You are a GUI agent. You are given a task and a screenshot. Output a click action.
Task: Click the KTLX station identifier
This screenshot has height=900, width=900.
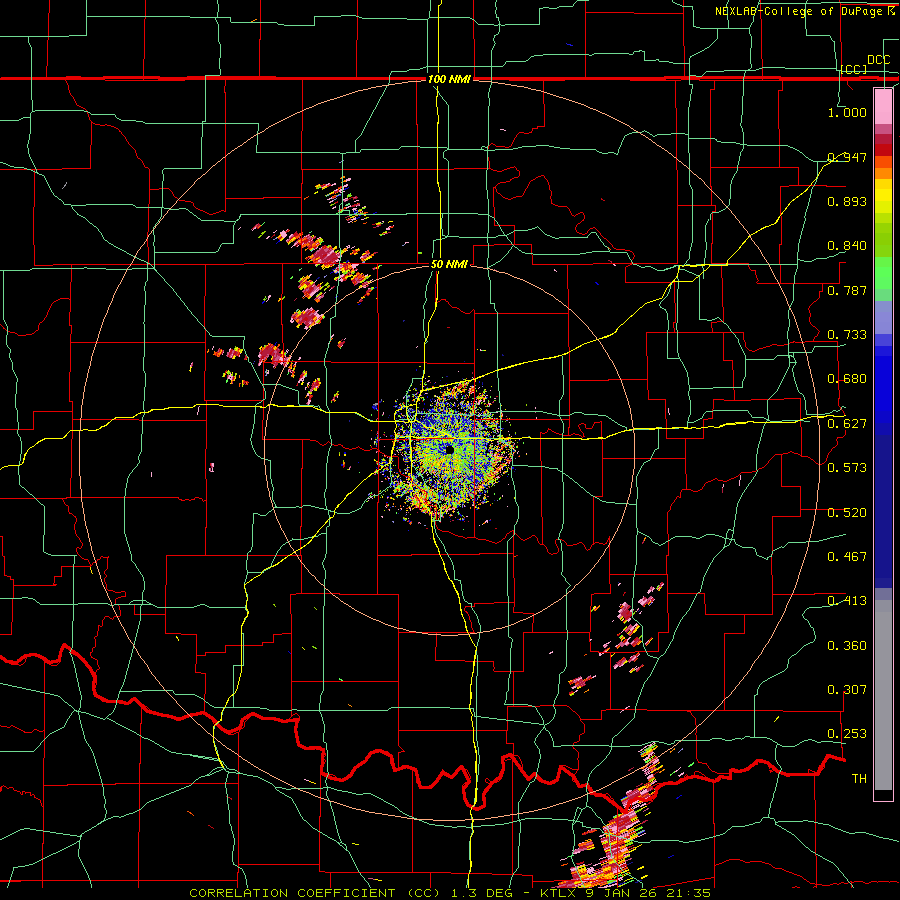tap(560, 893)
